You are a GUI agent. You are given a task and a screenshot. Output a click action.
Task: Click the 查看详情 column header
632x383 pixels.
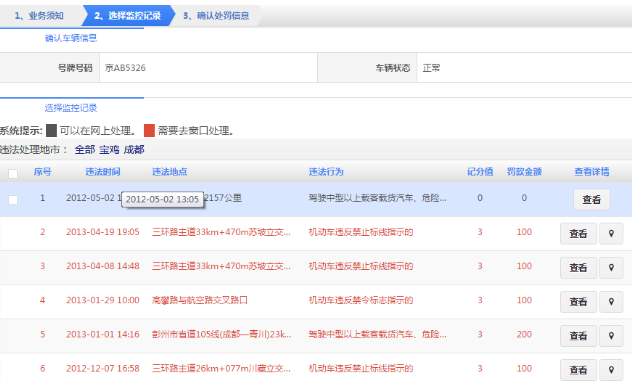[x=592, y=172]
